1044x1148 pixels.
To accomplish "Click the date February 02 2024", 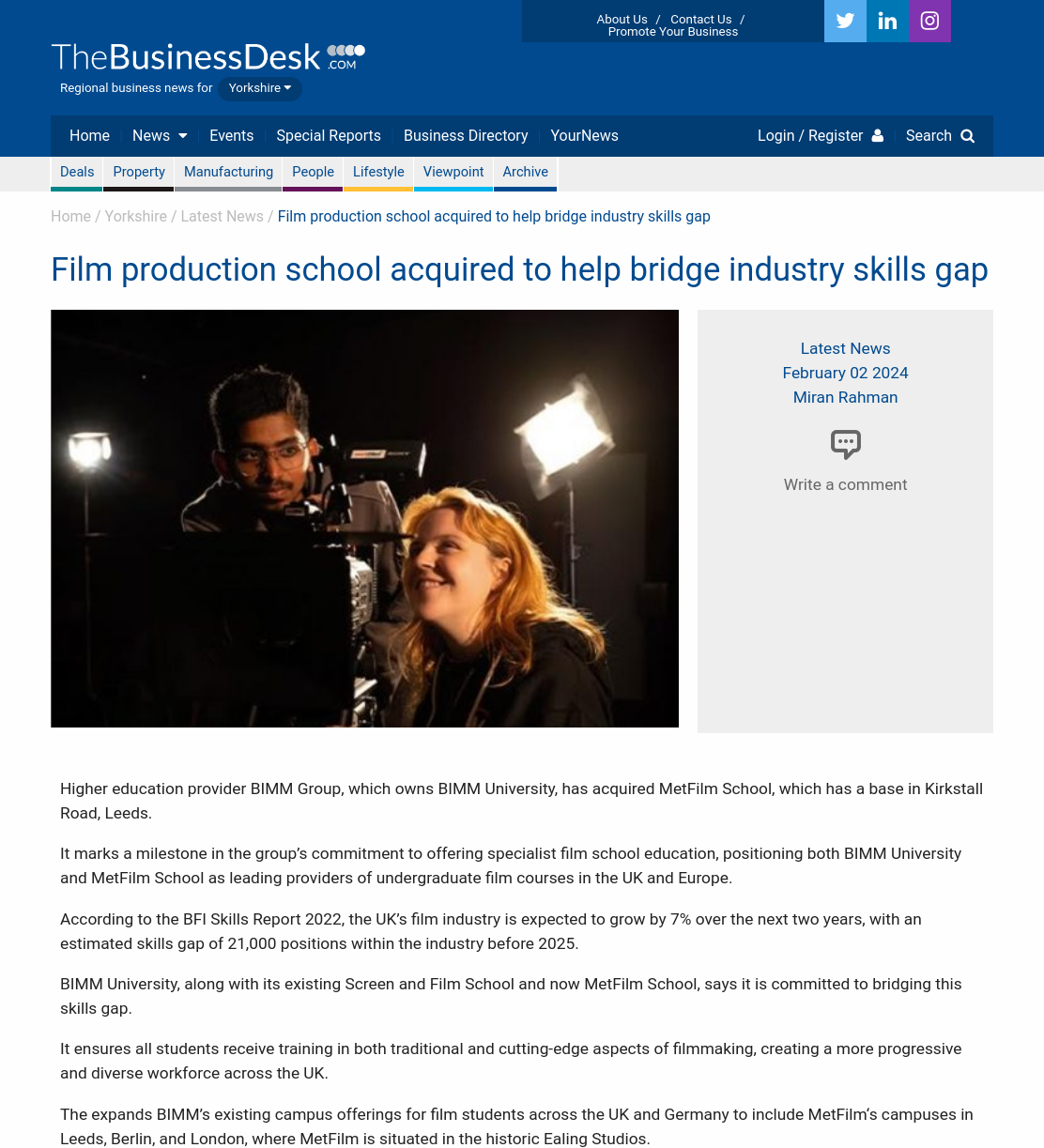I will click(845, 374).
